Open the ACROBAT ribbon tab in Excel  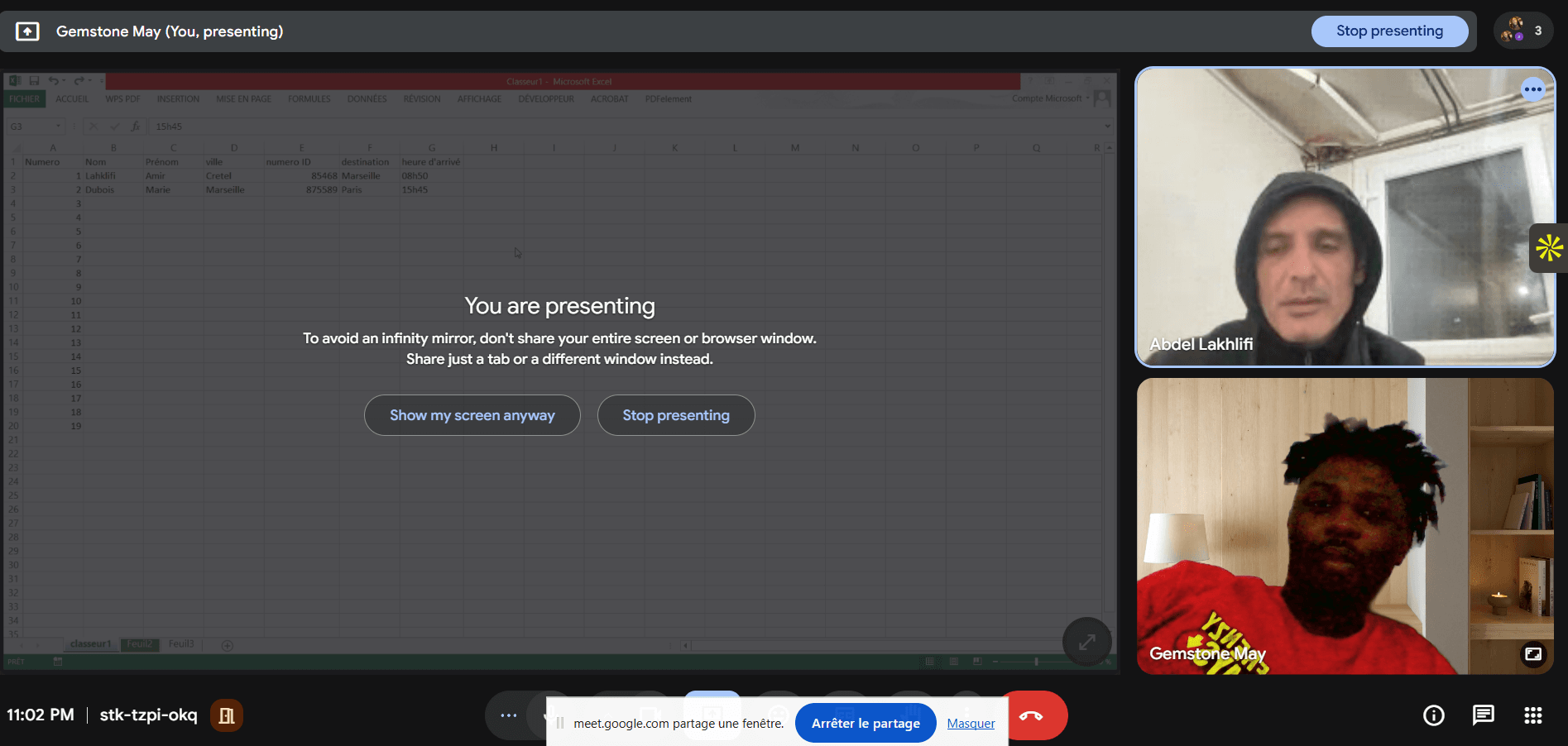[610, 99]
